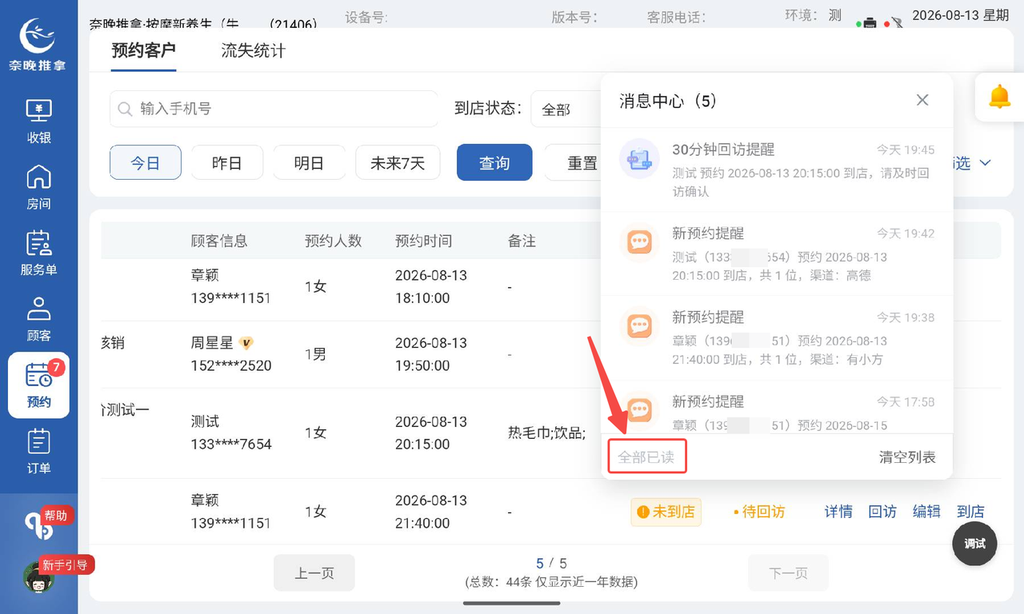Screen dimensions: 1024x614
Task: Click customer 章颖 in the 18:10:00 row
Action: coord(204,275)
